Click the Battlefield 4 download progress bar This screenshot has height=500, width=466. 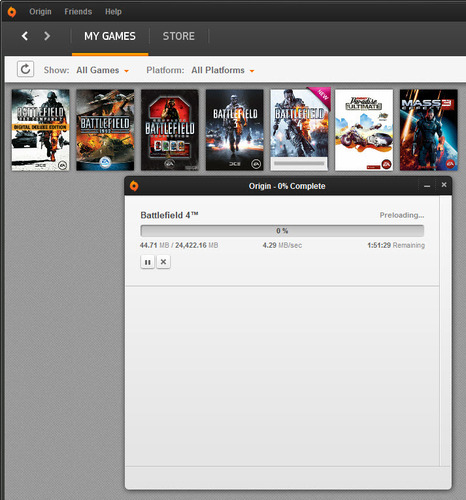[x=282, y=231]
